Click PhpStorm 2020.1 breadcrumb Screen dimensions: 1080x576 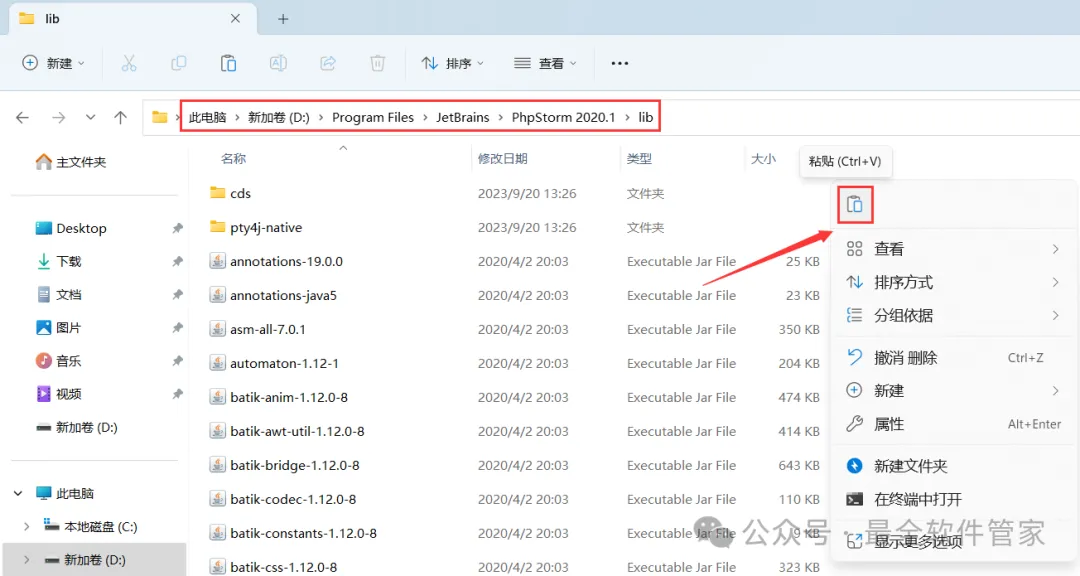[x=563, y=118]
